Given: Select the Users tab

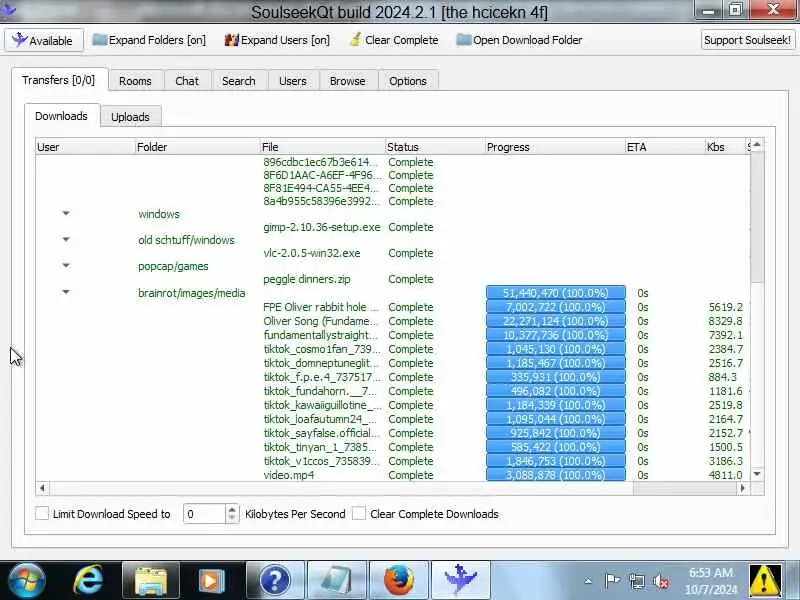Looking at the screenshot, I should click(293, 81).
